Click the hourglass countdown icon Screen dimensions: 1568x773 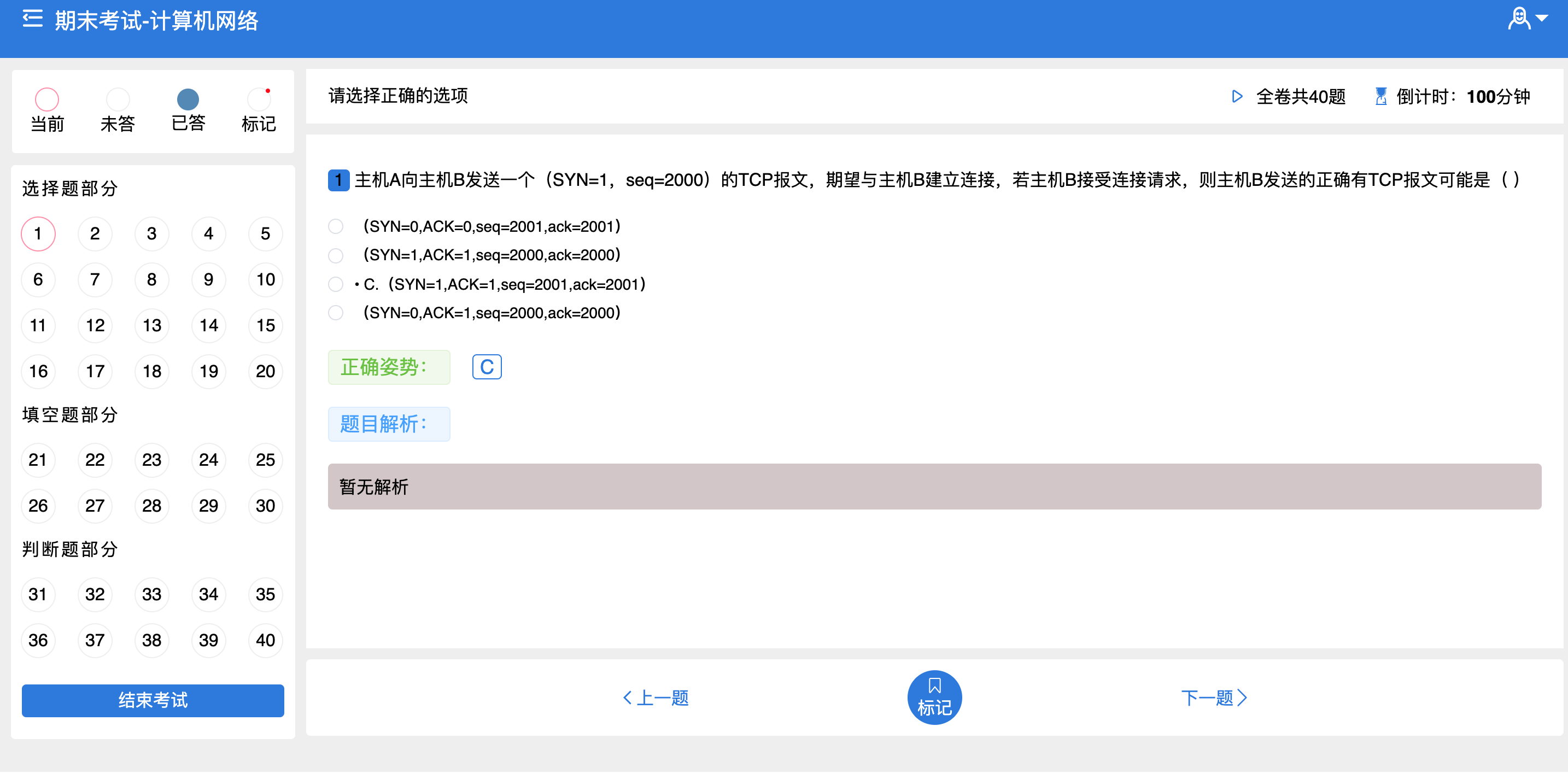(1381, 96)
